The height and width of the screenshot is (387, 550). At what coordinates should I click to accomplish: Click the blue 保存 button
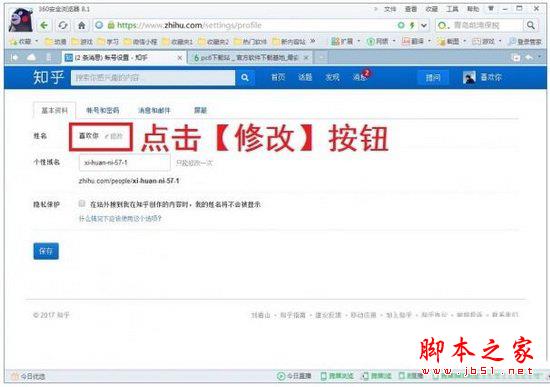(46, 251)
